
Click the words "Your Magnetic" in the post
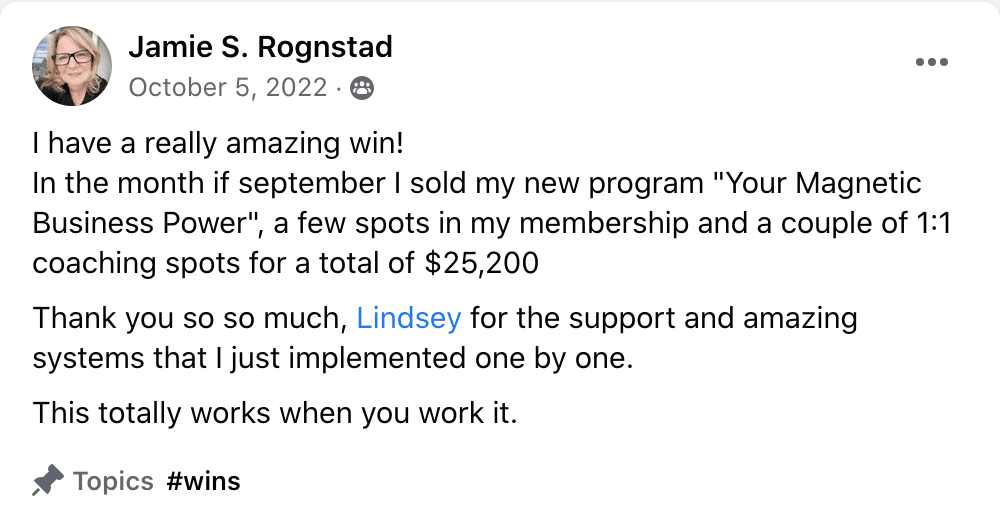tap(816, 184)
